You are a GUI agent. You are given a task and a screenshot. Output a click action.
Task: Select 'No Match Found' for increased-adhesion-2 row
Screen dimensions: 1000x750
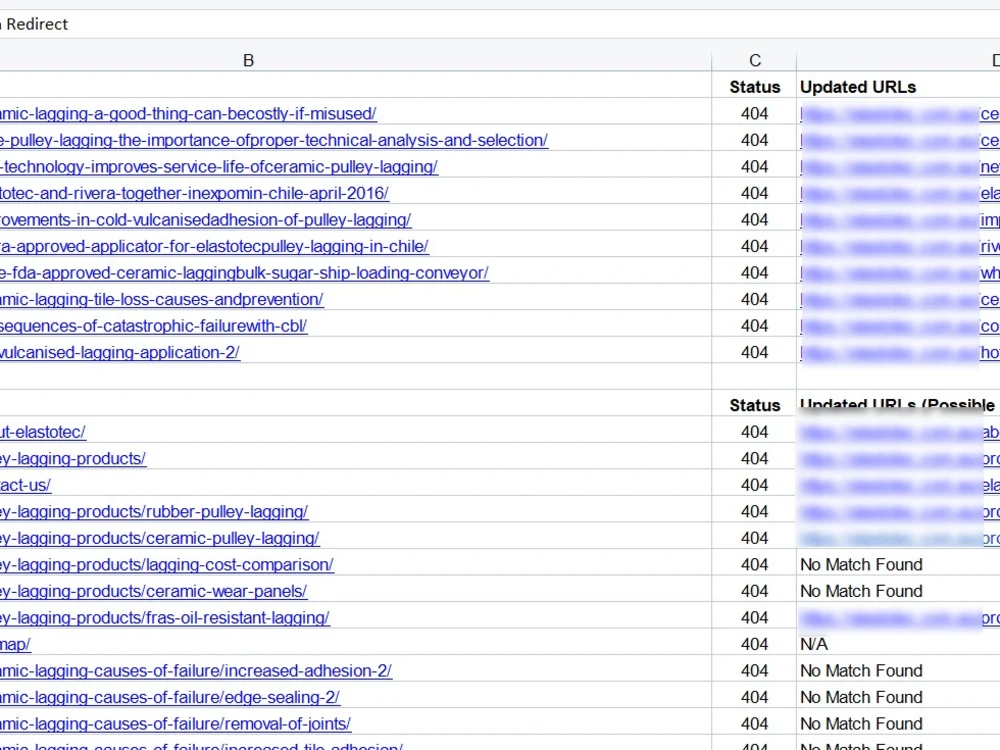[x=862, y=672]
